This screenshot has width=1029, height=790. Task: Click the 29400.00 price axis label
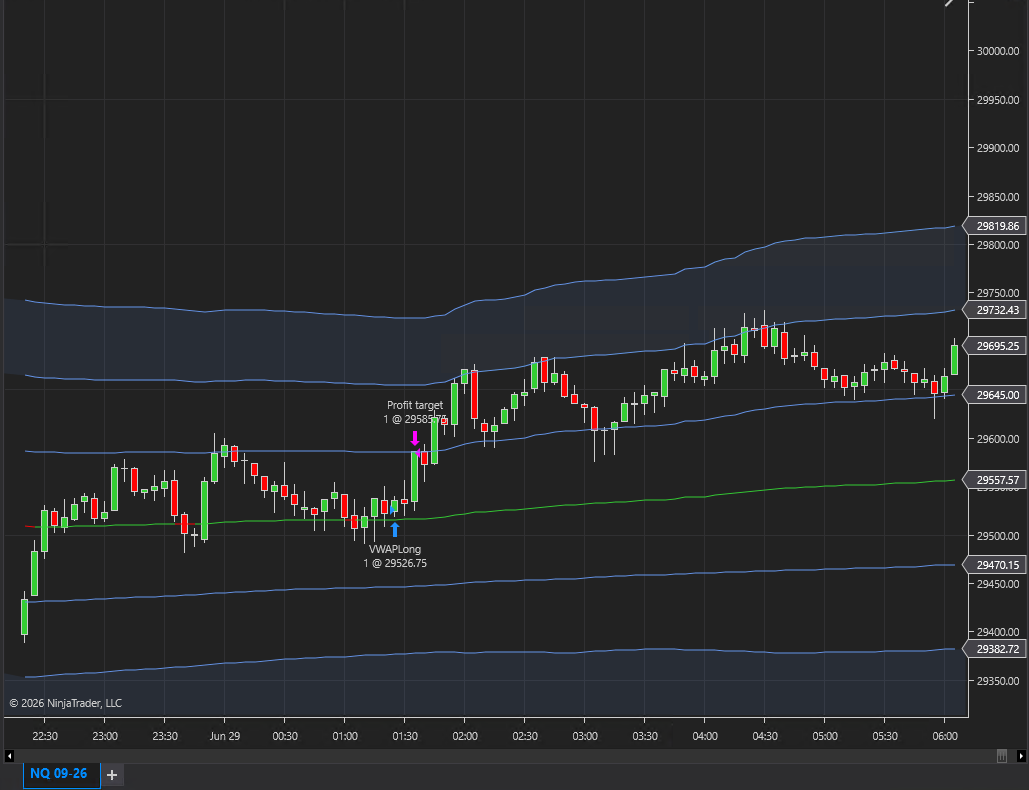pyautogui.click(x=998, y=632)
